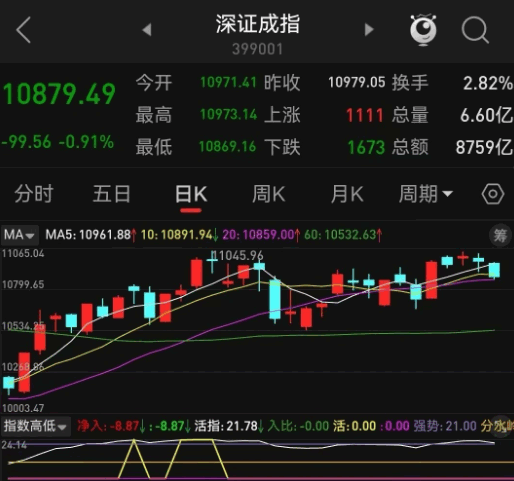This screenshot has height=481, width=514.
Task: Tap the 下跌 count 1673
Action: [x=366, y=147]
